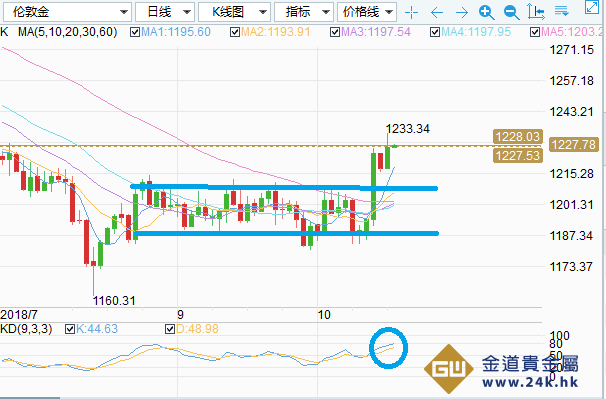Click the KD(9,3,3) indicator label

coord(26,329)
